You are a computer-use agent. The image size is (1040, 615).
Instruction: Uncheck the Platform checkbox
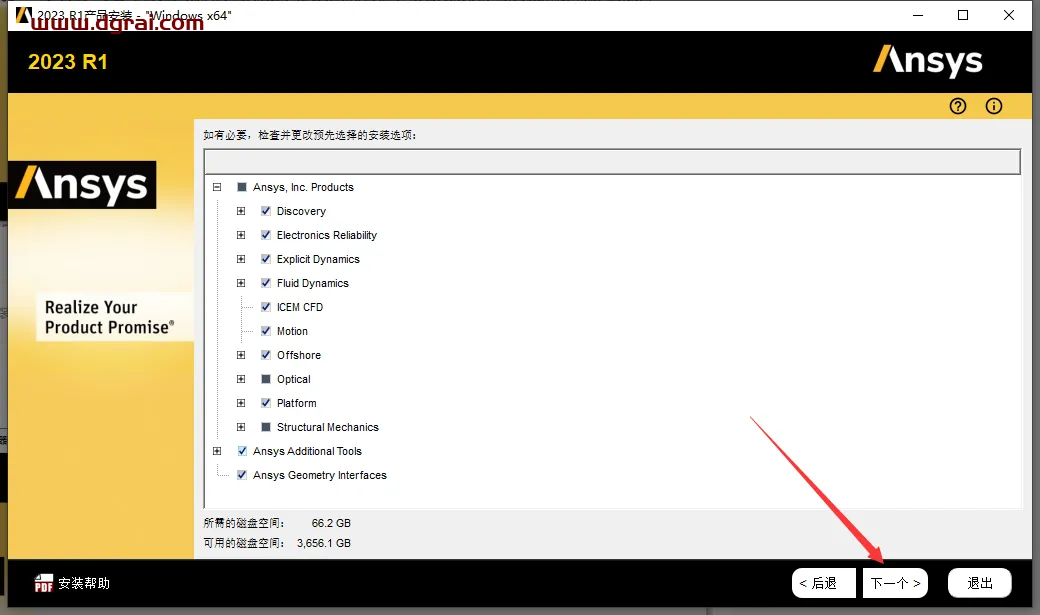tap(266, 403)
